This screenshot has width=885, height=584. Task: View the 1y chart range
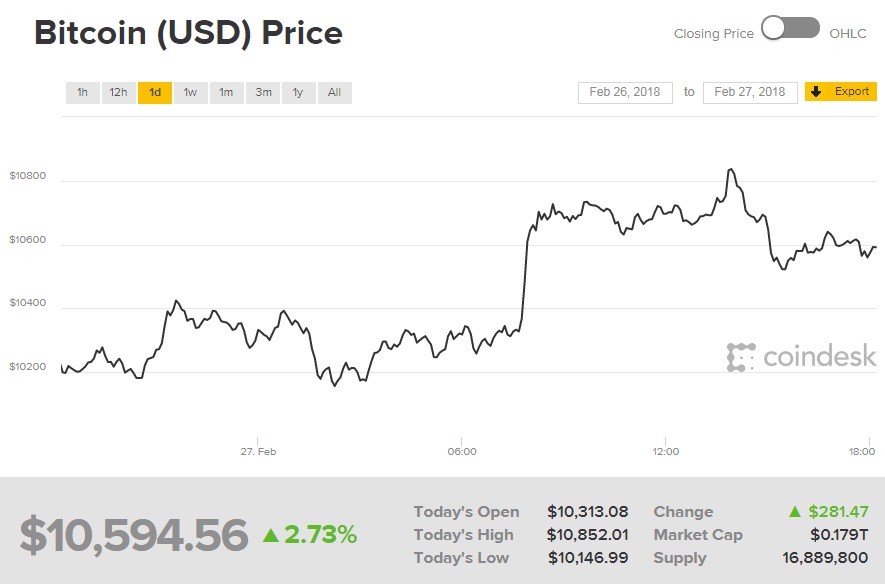(x=297, y=92)
